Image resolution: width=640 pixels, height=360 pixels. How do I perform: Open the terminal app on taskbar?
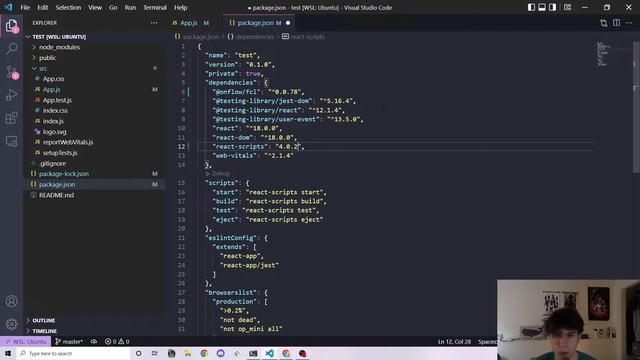pos(253,353)
